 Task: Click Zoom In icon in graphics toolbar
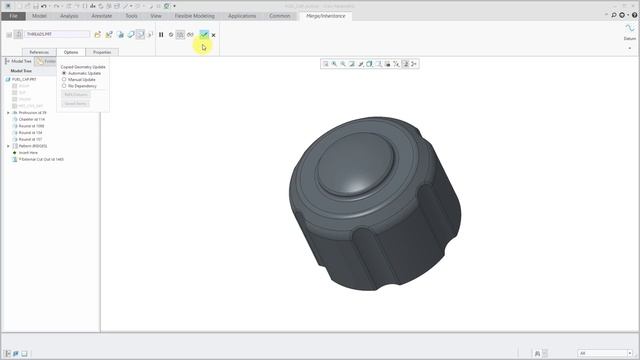click(334, 64)
